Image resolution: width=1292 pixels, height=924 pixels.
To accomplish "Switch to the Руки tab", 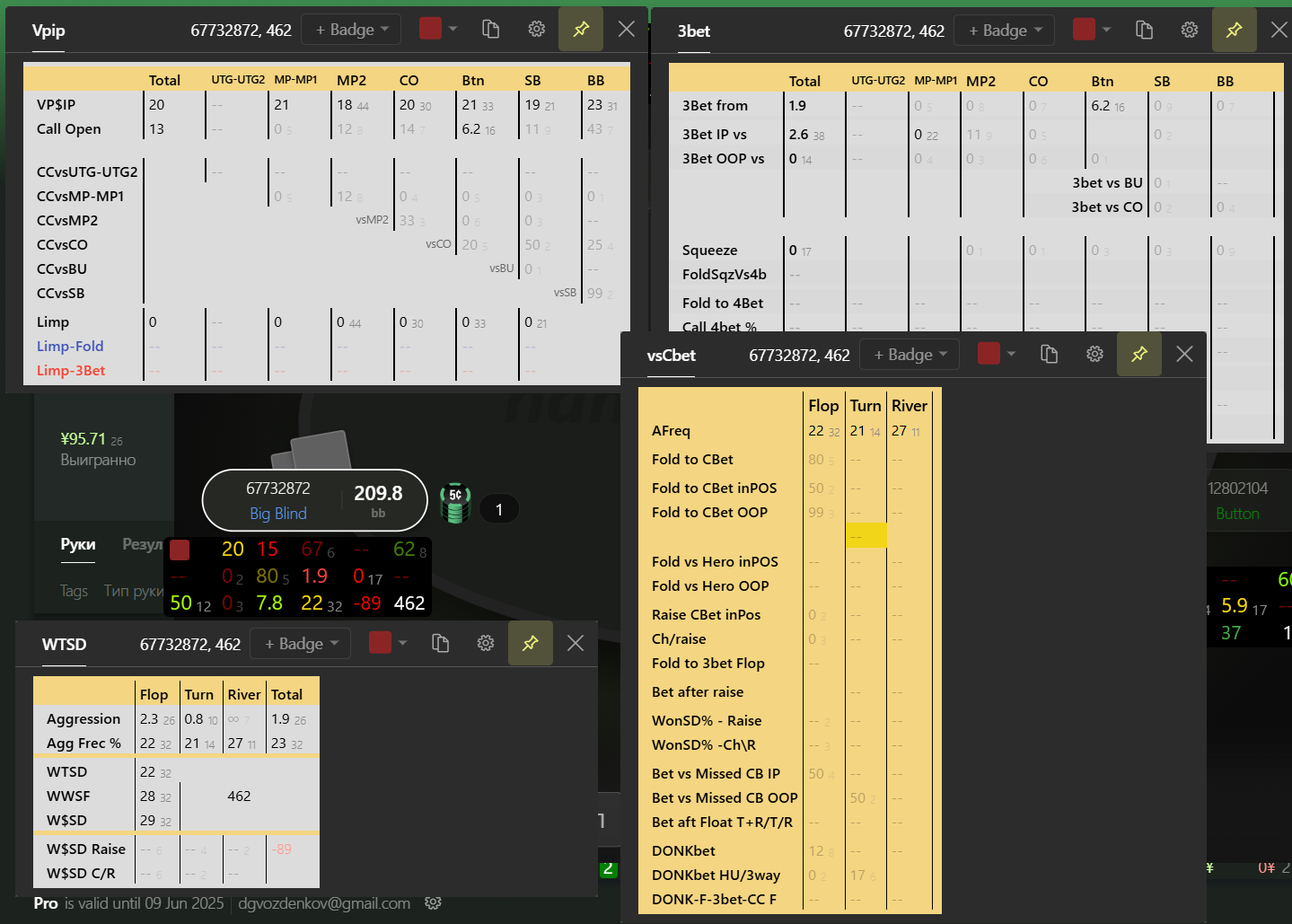I will (78, 544).
